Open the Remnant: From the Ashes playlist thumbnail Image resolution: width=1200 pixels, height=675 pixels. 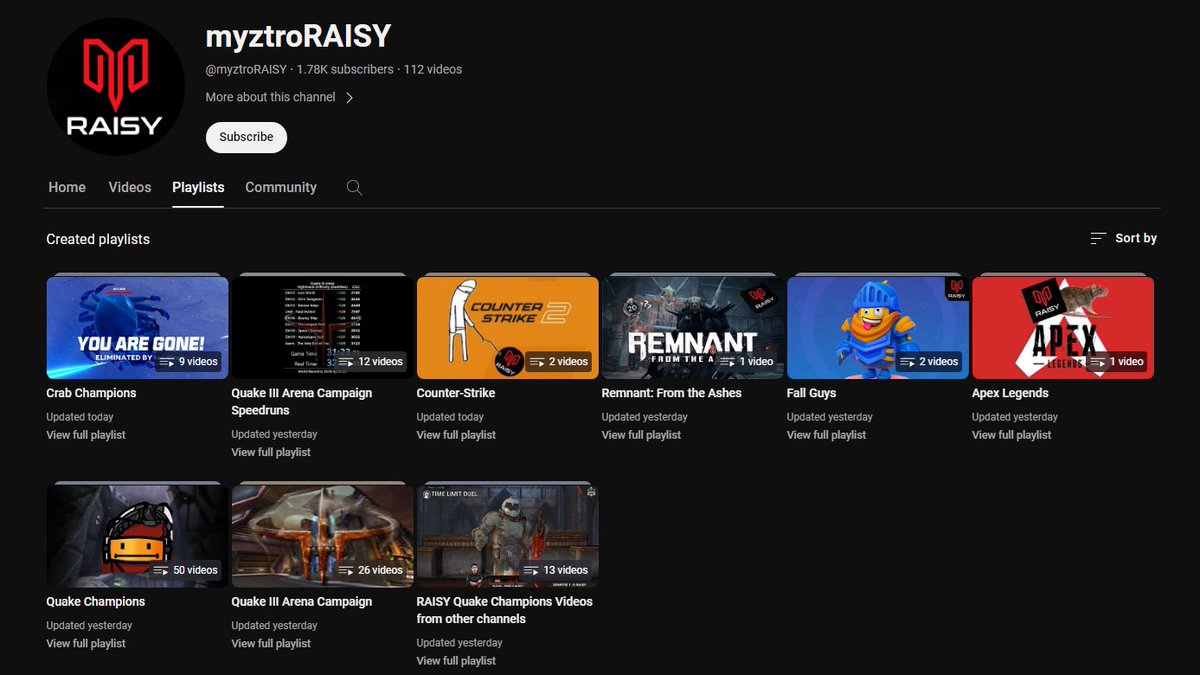pos(692,327)
